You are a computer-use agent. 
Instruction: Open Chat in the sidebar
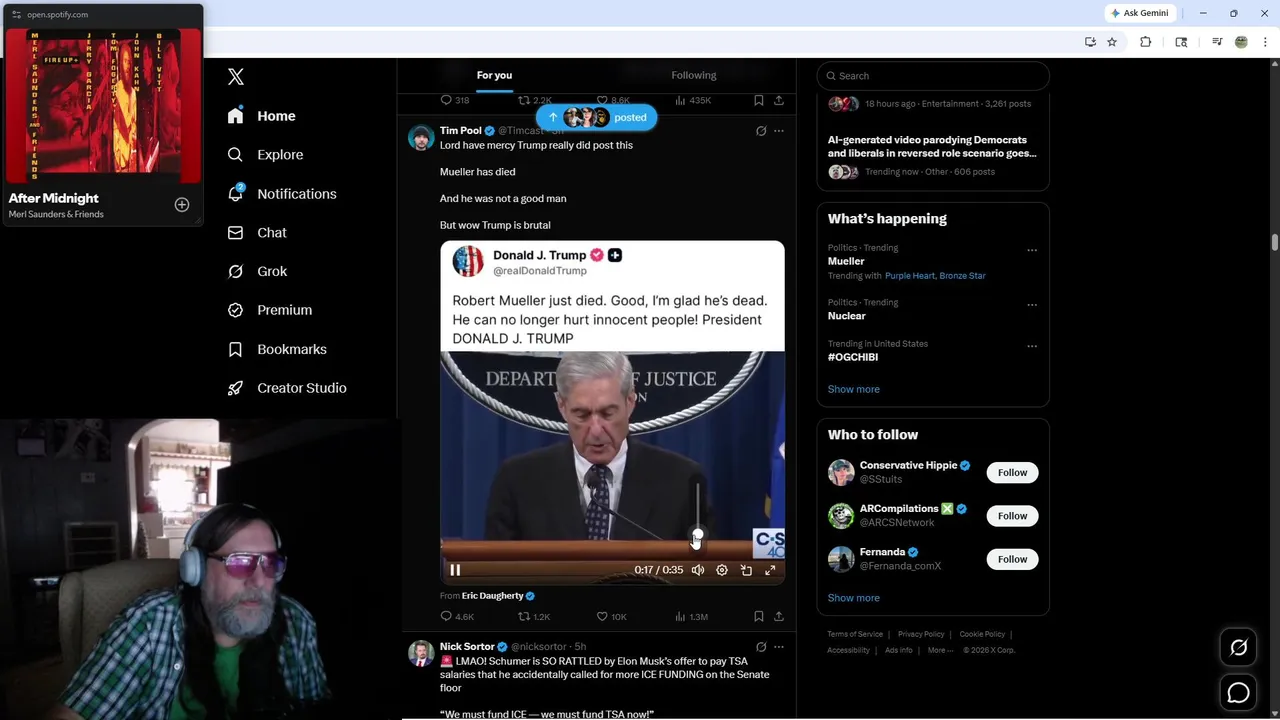point(257,233)
